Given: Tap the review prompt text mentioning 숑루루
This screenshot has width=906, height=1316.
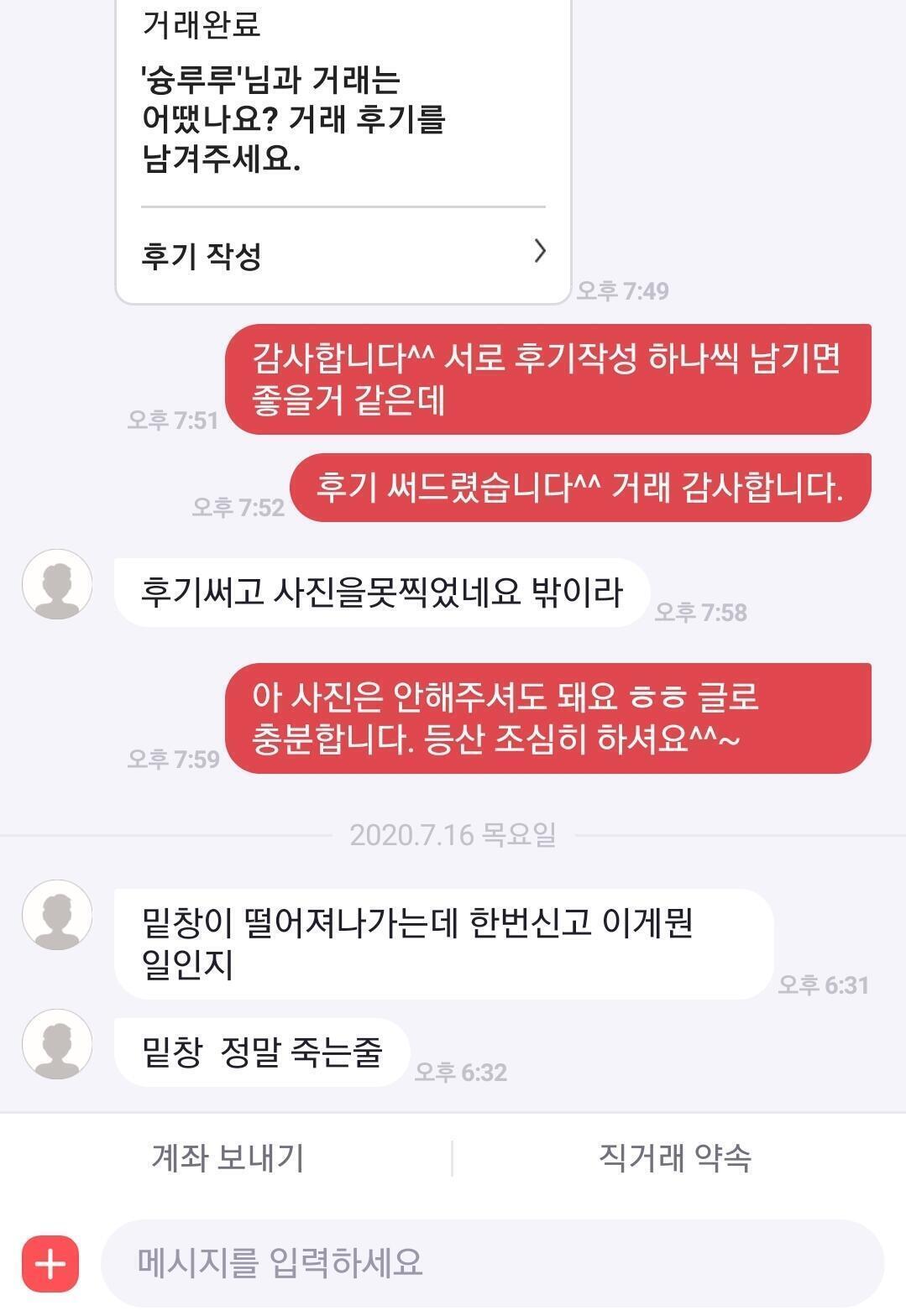Looking at the screenshot, I should tap(294, 119).
